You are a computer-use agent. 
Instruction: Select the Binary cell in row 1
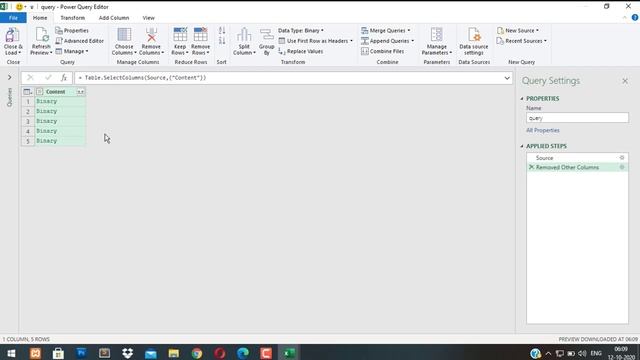[60, 101]
